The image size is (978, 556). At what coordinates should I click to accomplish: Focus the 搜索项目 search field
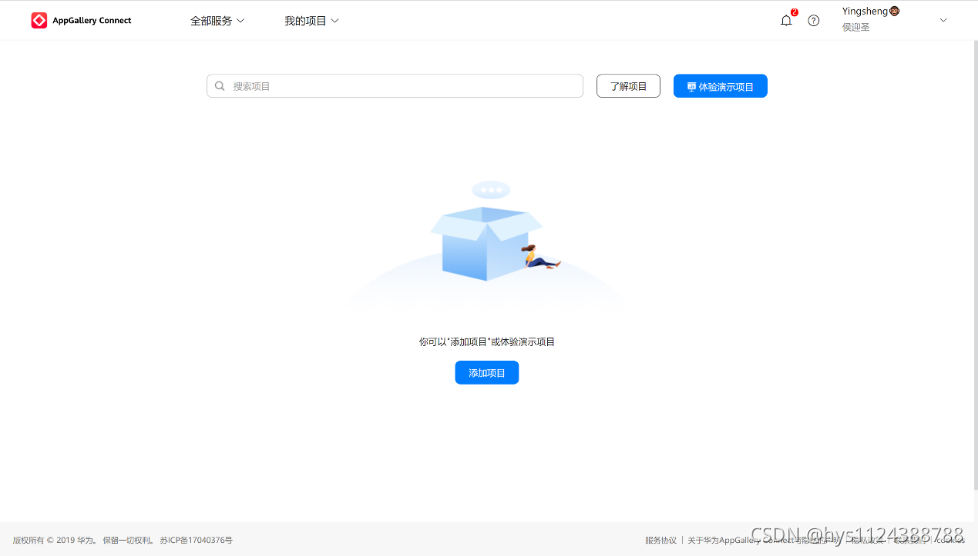[x=395, y=86]
